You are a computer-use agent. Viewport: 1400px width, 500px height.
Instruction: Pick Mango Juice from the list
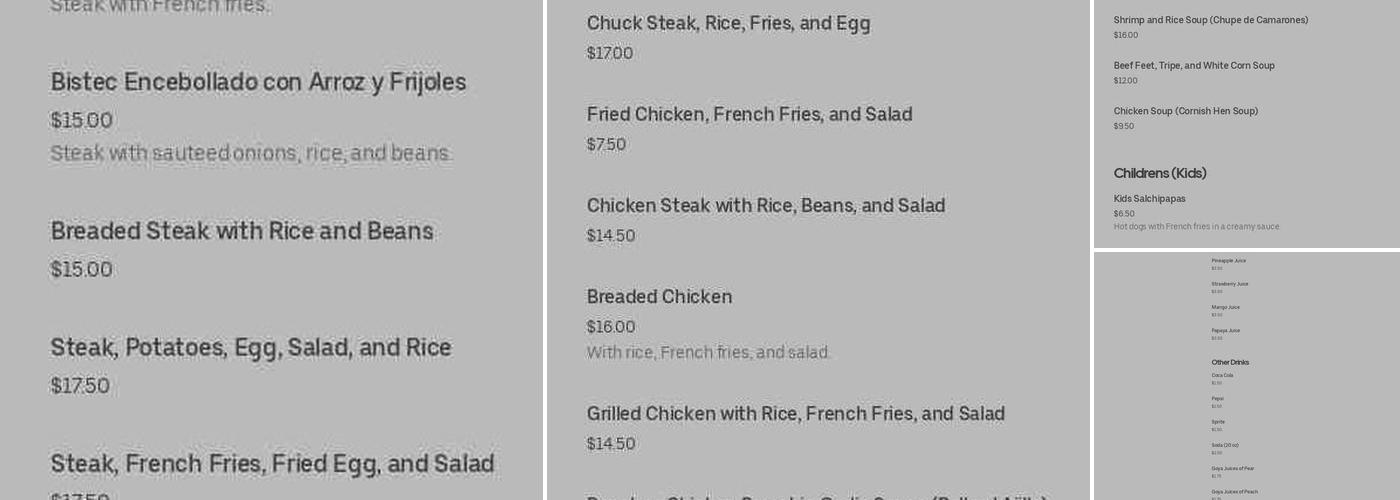click(1225, 307)
